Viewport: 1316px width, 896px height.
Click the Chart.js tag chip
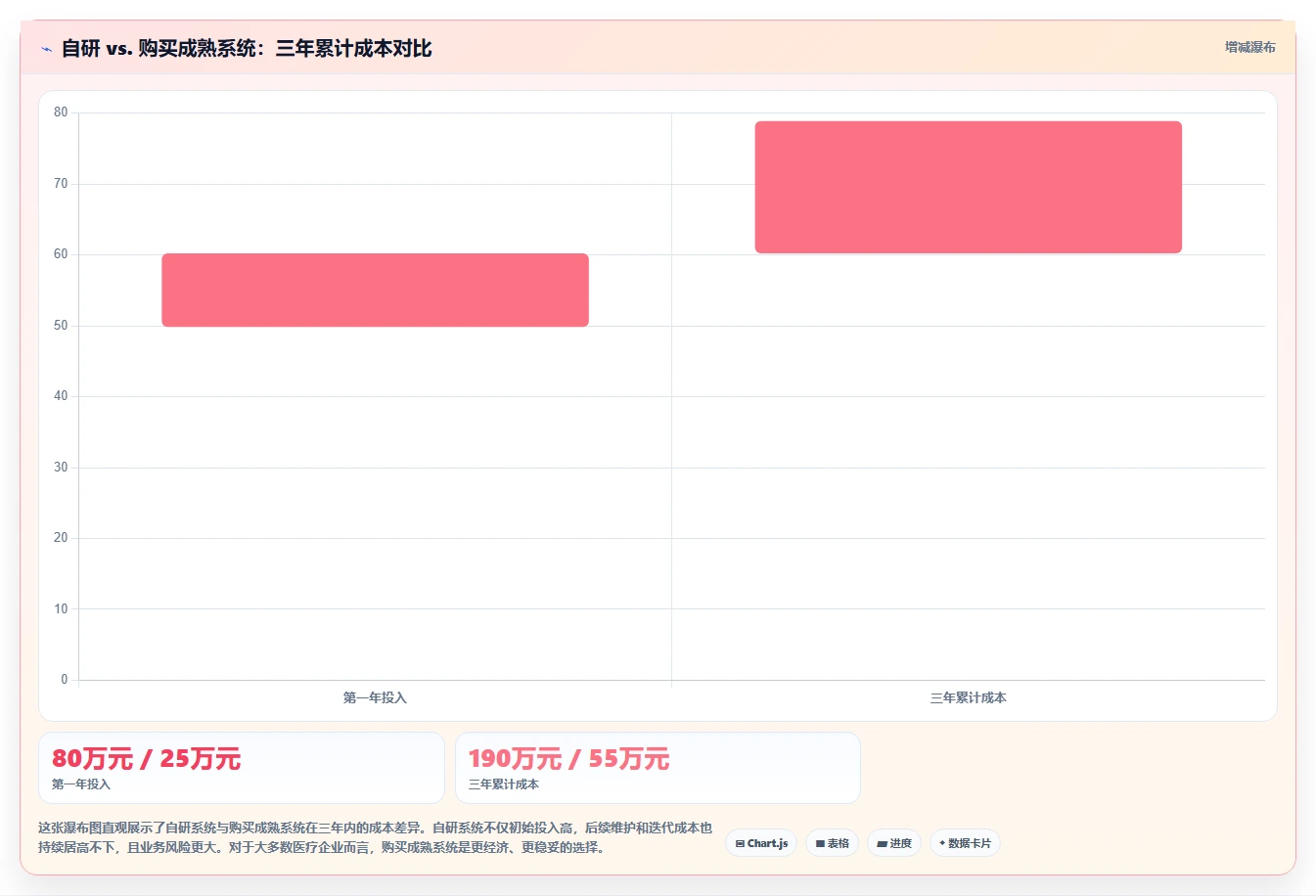[761, 843]
